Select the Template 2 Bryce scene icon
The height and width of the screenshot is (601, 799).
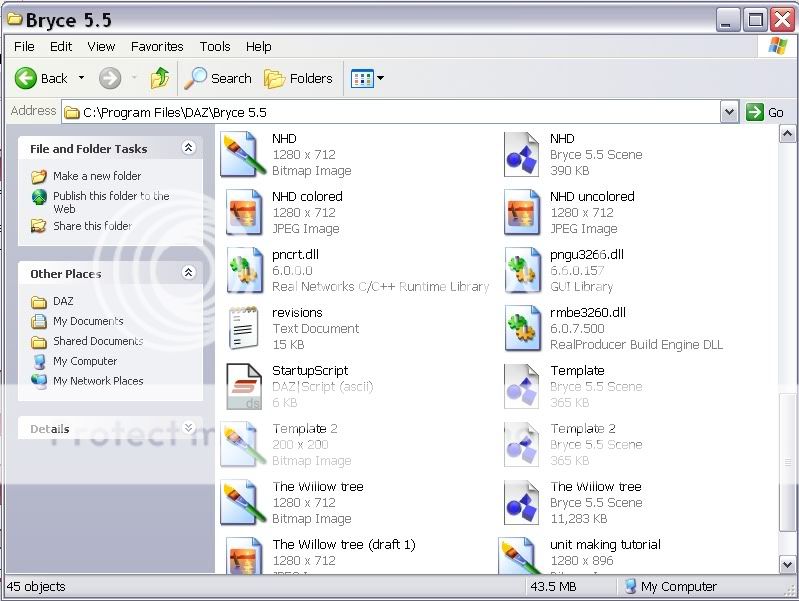521,444
